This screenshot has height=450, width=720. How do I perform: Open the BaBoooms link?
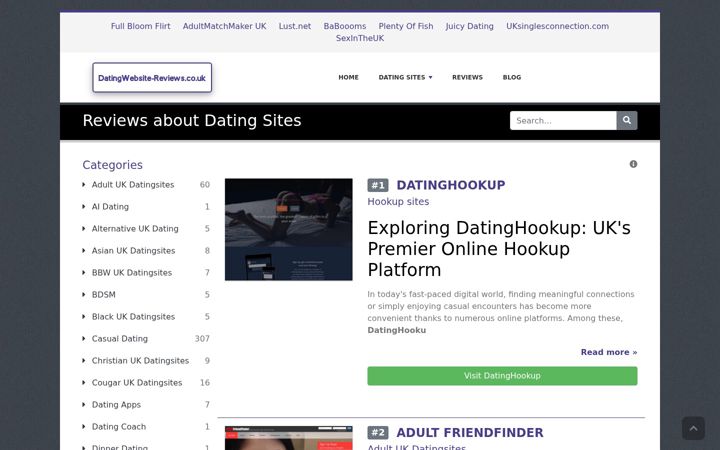point(345,26)
